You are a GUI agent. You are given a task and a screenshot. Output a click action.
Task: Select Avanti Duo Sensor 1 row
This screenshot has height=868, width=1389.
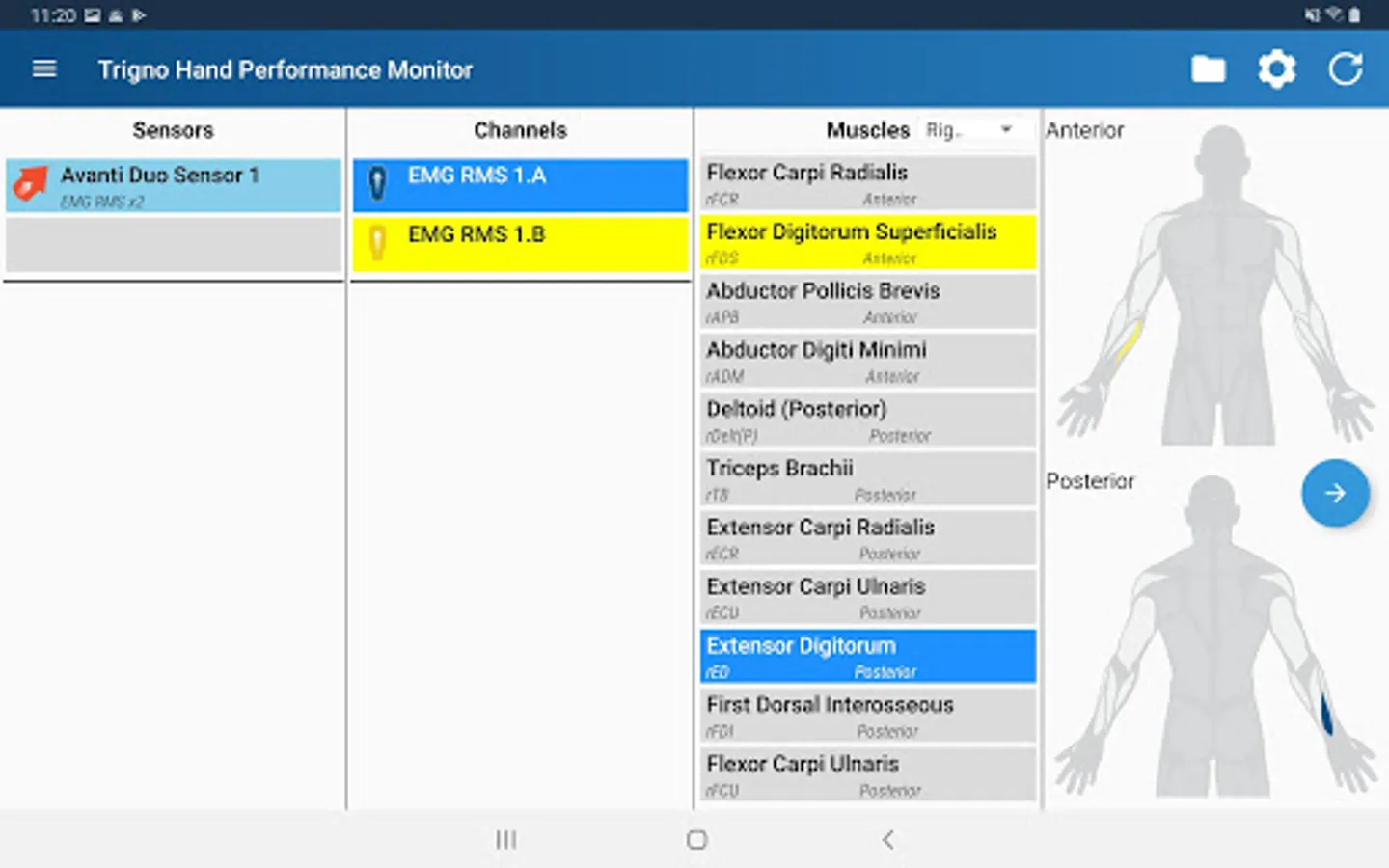pyautogui.click(x=174, y=185)
